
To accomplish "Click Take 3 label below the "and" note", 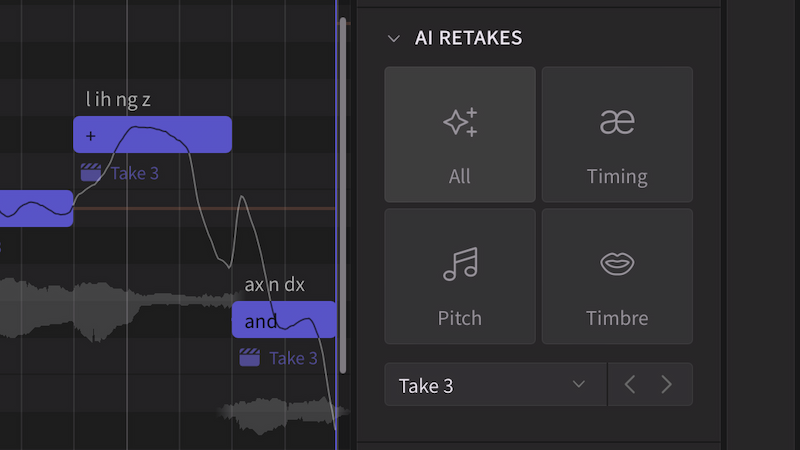I will [x=293, y=358].
